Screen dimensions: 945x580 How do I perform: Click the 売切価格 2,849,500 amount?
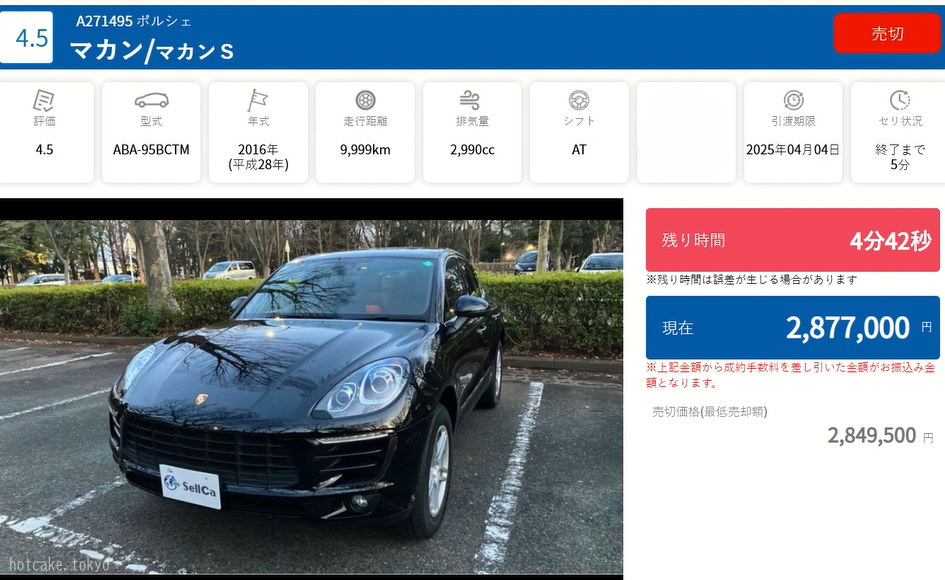click(871, 435)
